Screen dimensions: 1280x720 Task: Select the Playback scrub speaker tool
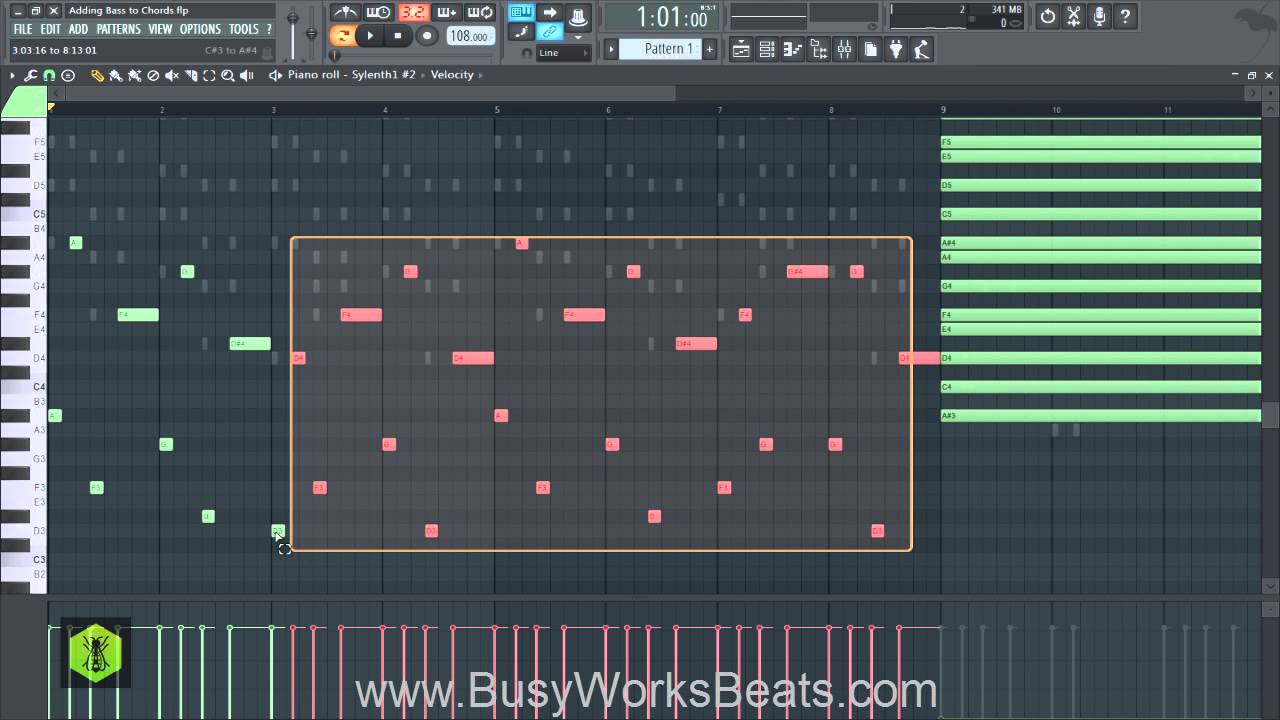[x=247, y=75]
